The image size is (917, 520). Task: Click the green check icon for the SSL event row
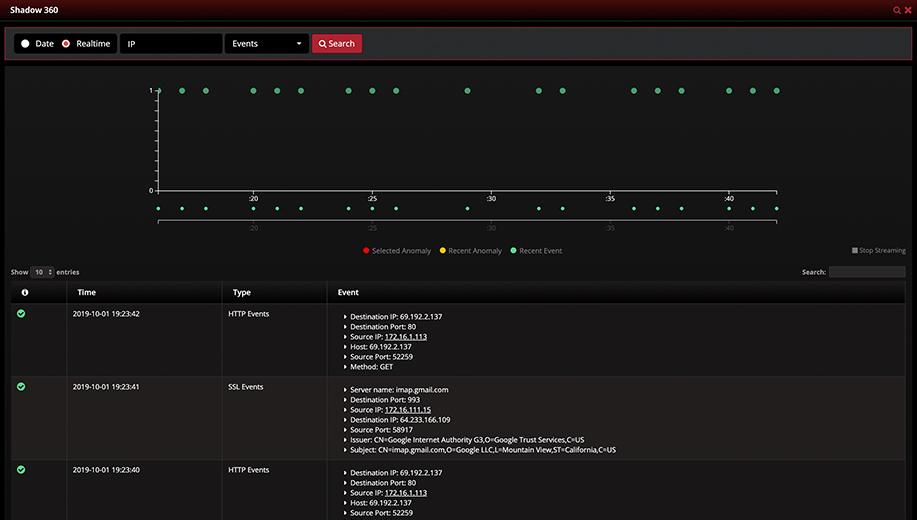21,387
